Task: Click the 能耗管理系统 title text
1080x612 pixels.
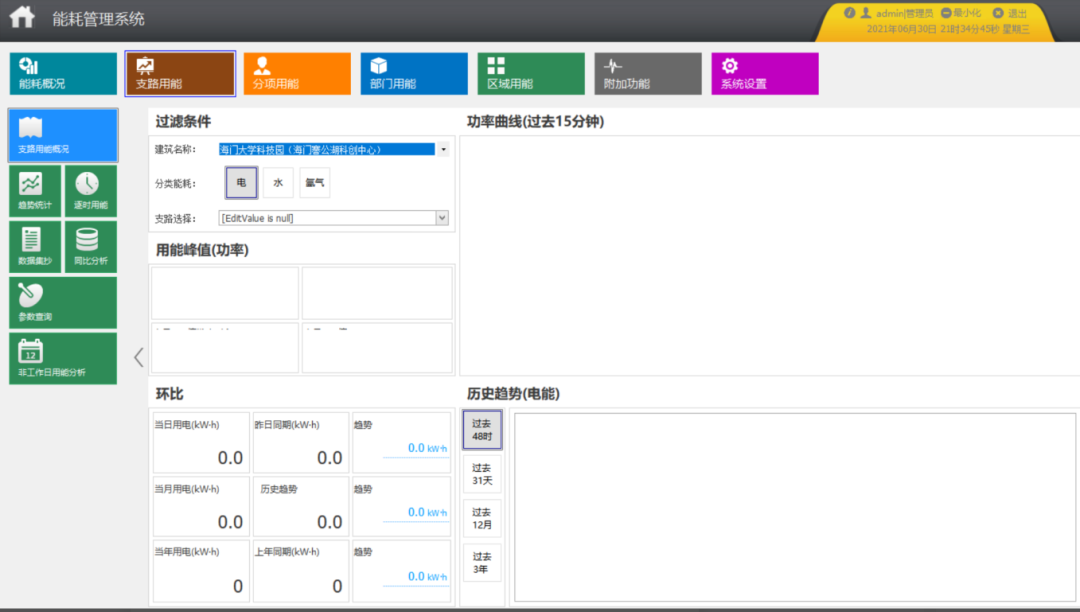Action: pyautogui.click(x=98, y=19)
